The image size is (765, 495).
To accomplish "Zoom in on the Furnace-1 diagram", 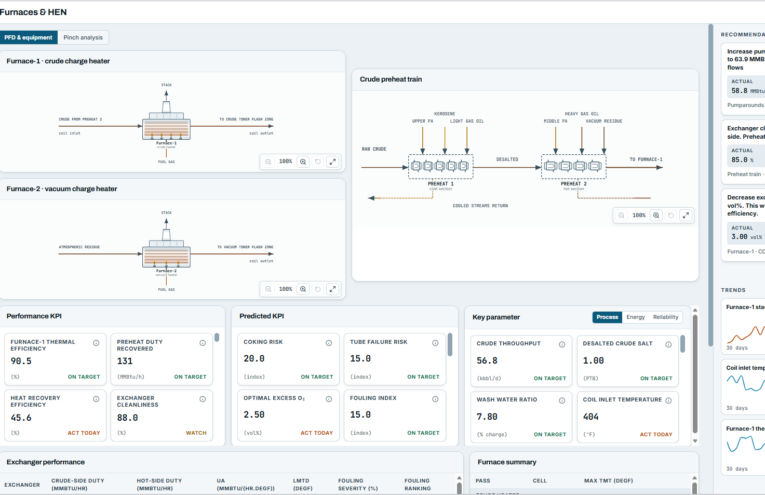I will [x=303, y=161].
